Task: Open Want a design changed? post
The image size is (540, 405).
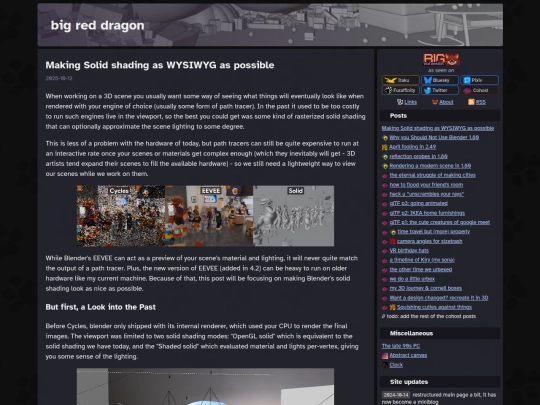Action: [439, 298]
